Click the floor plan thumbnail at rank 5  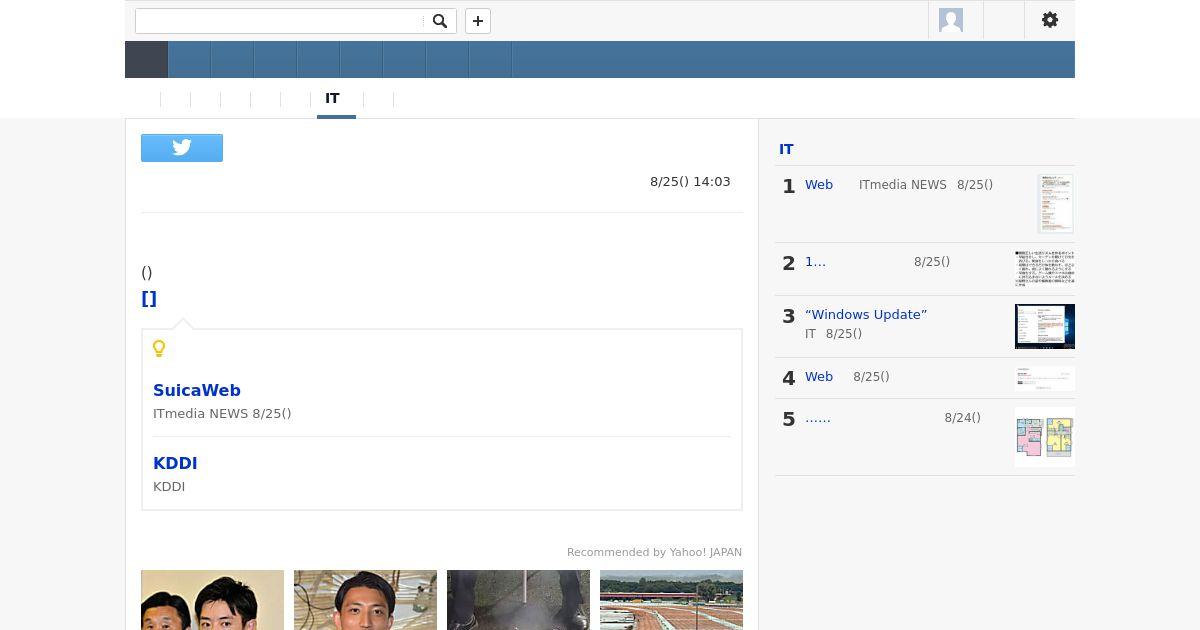tap(1045, 437)
